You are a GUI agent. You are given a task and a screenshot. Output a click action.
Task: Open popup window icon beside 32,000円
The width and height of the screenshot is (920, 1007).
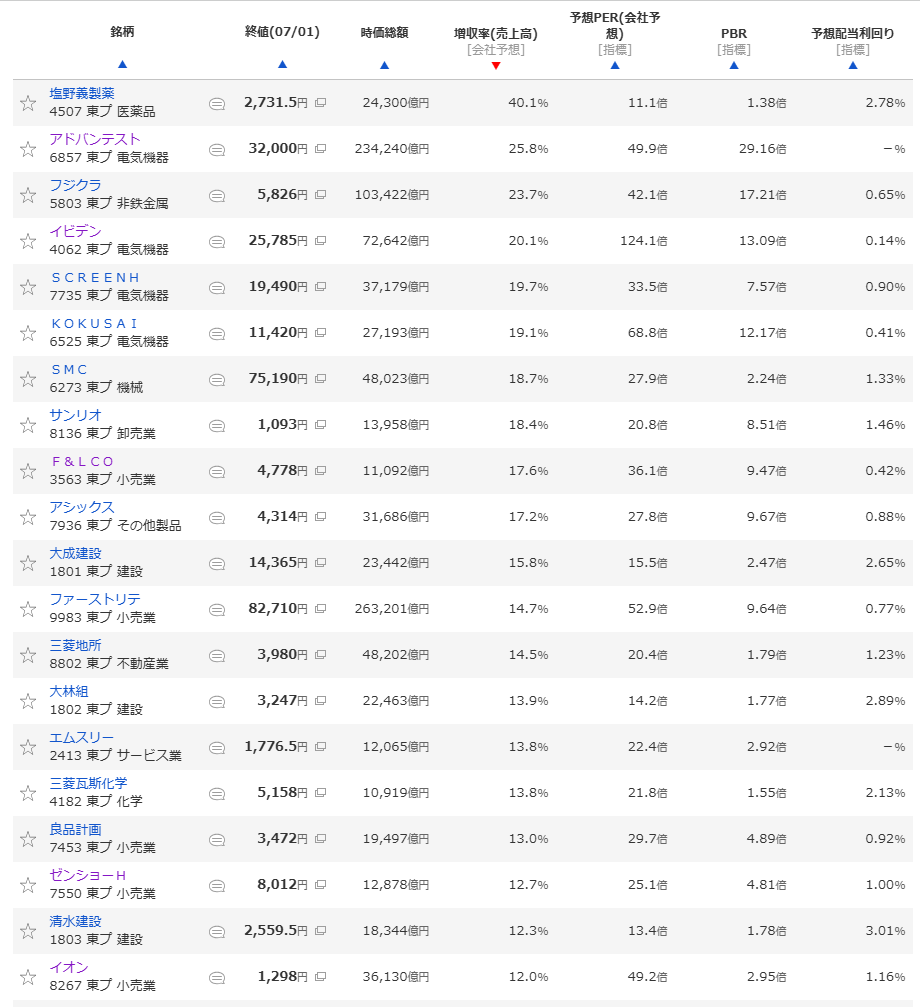pos(320,148)
